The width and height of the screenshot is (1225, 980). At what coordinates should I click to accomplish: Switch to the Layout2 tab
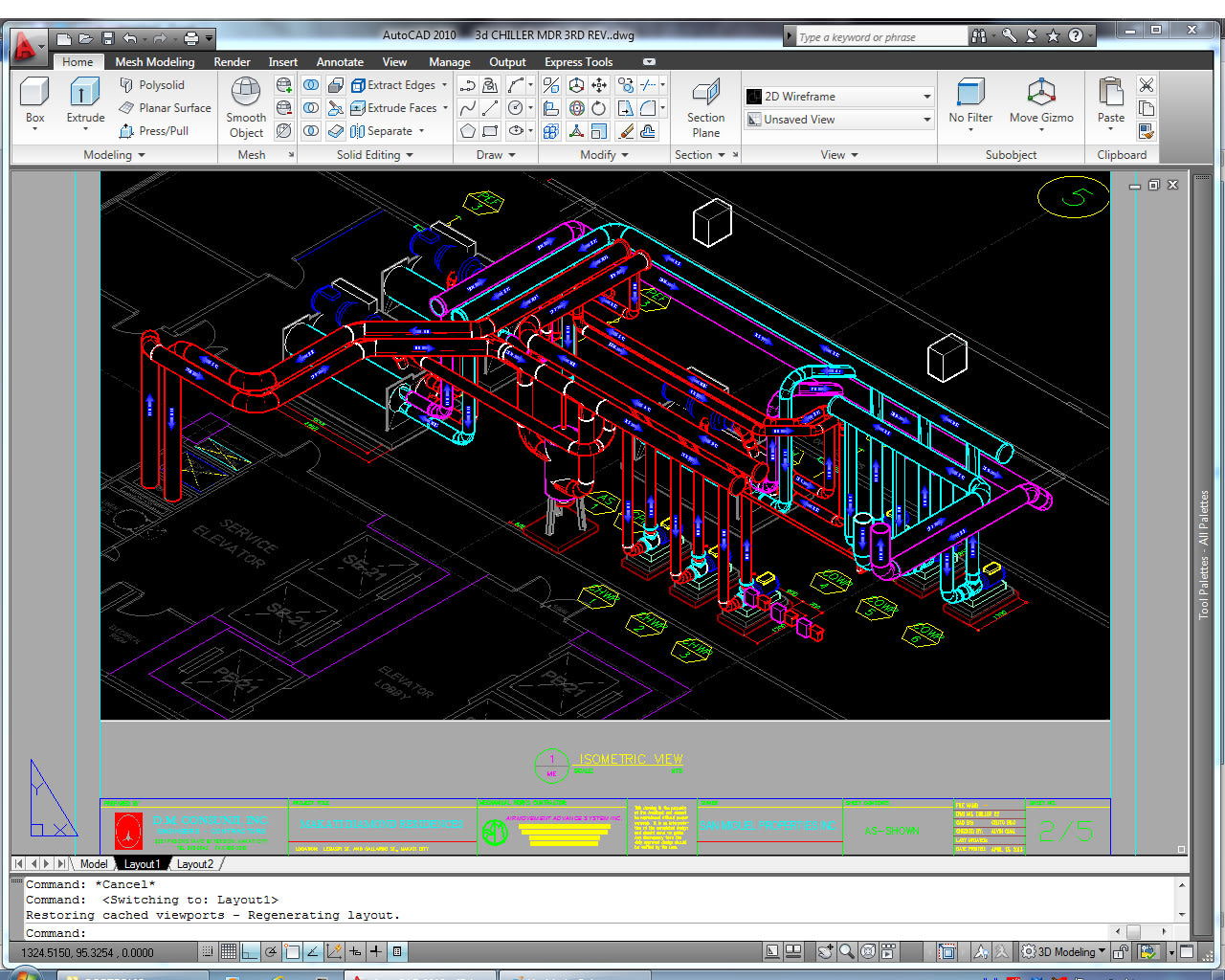(194, 863)
